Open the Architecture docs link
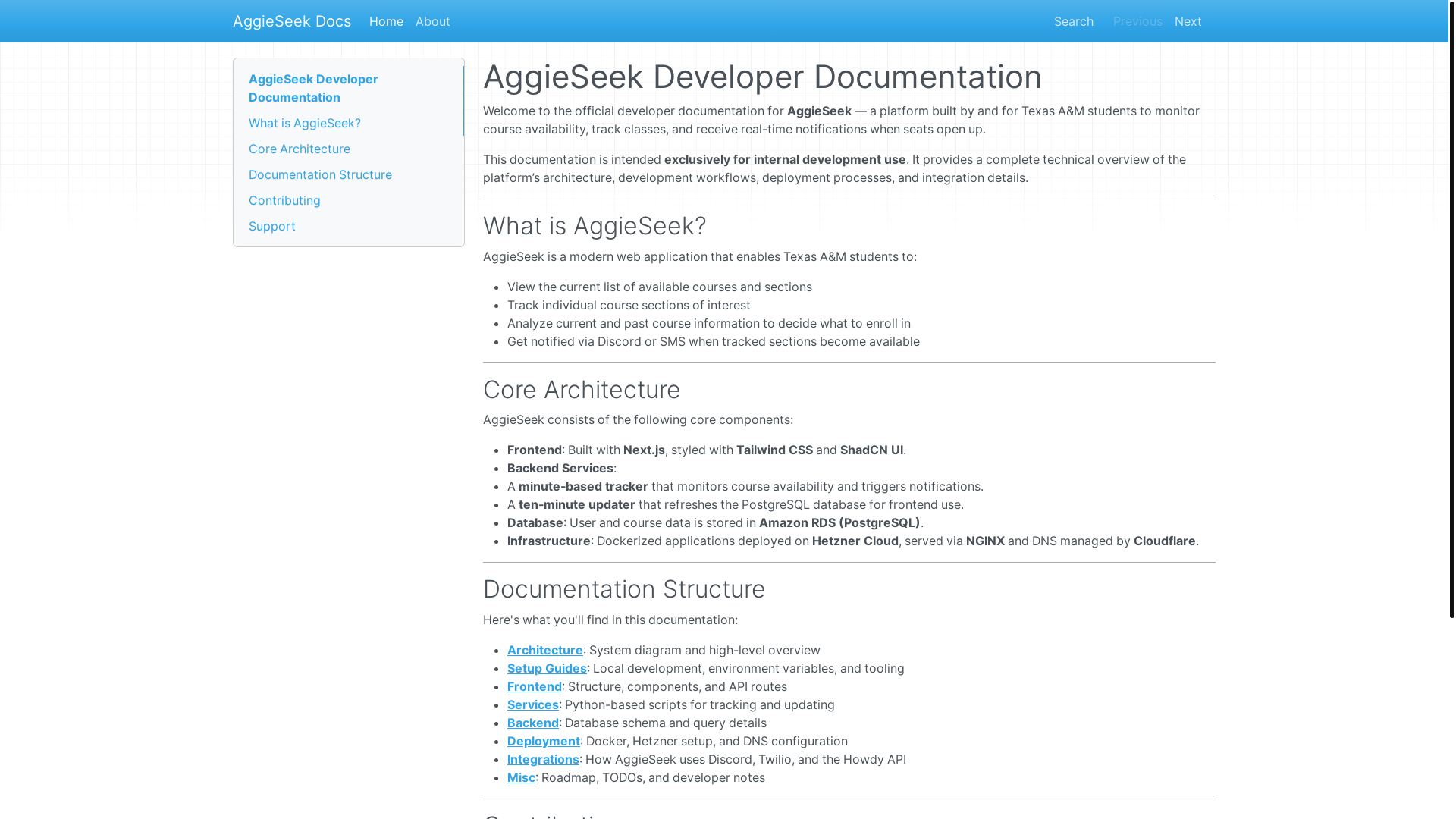Screen dimensions: 1456x819 [x=545, y=650]
